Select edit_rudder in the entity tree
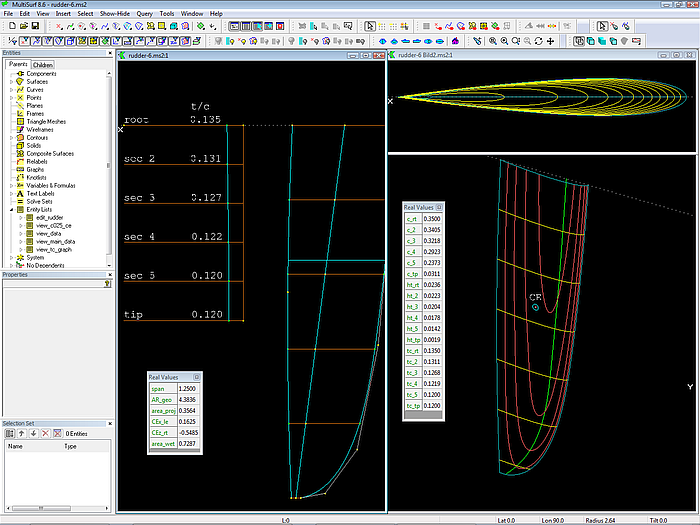The height and width of the screenshot is (525, 700). (49, 217)
